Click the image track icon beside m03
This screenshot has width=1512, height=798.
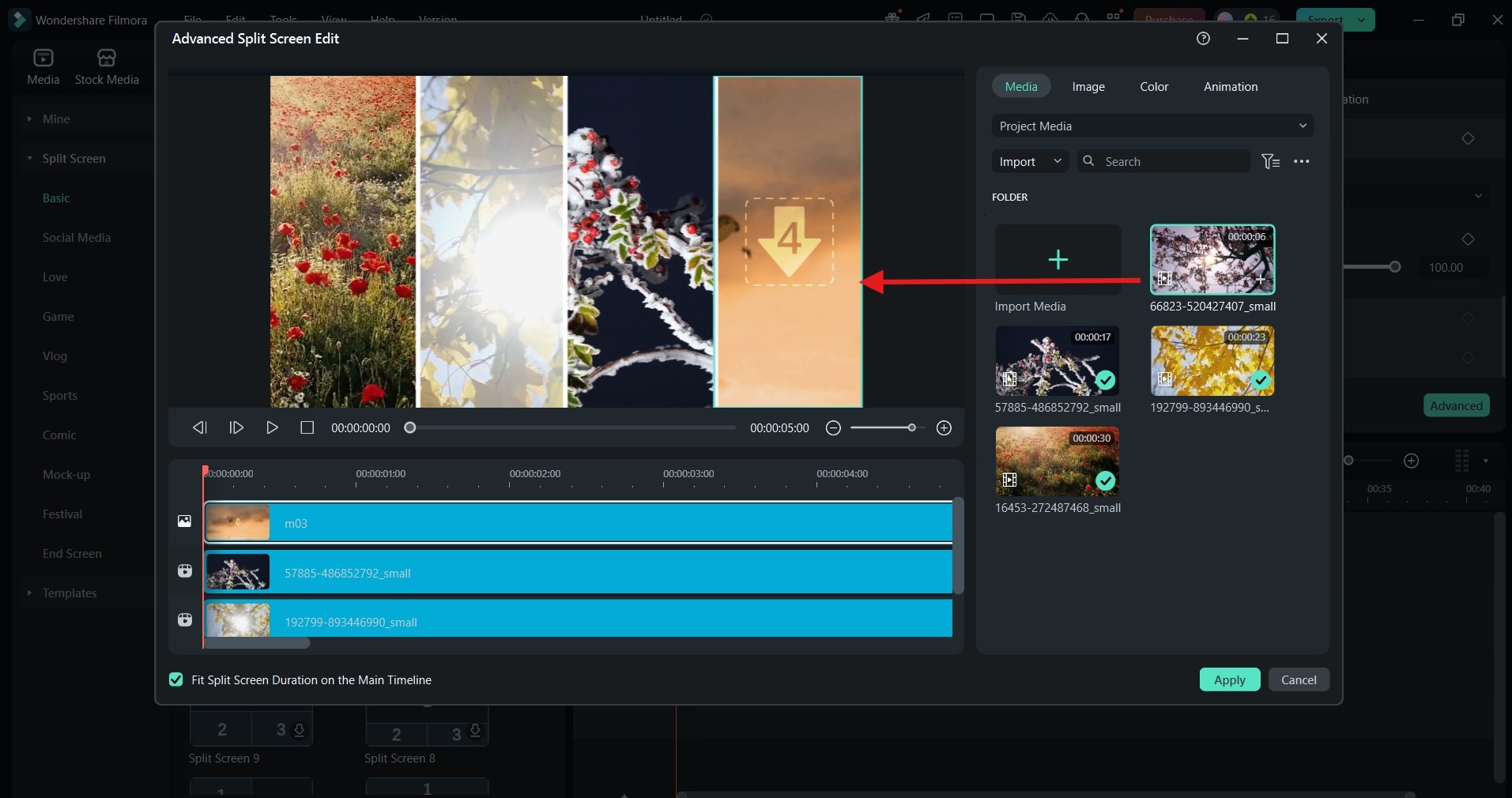[184, 521]
